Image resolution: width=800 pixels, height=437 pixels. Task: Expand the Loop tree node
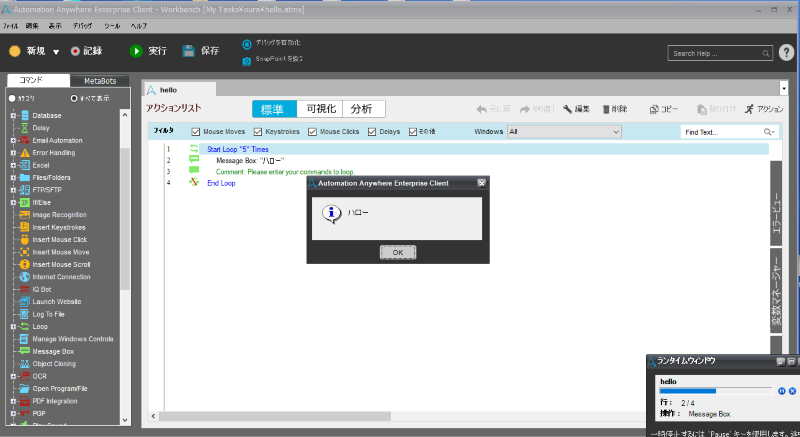13,326
